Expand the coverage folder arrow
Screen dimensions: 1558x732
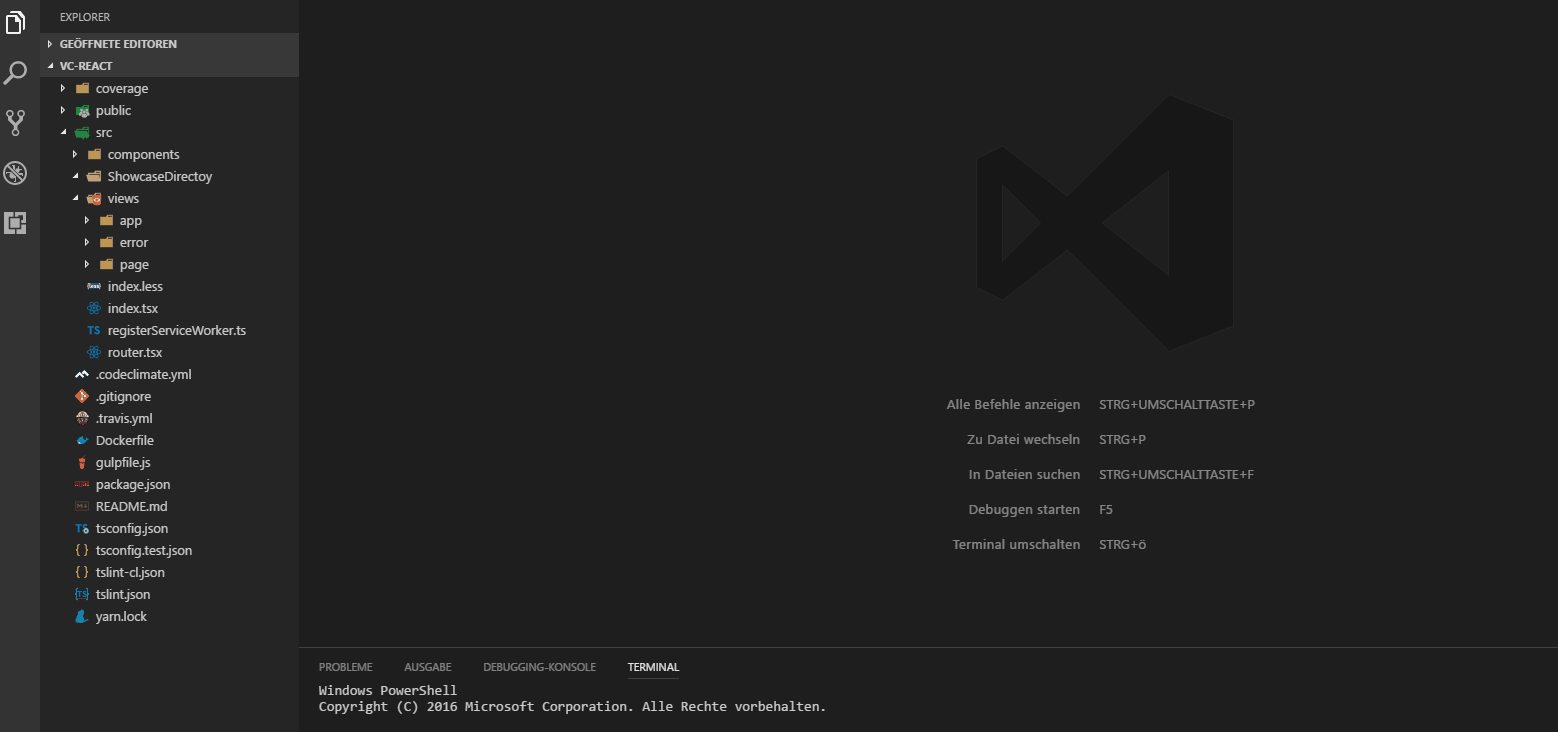pyautogui.click(x=62, y=88)
